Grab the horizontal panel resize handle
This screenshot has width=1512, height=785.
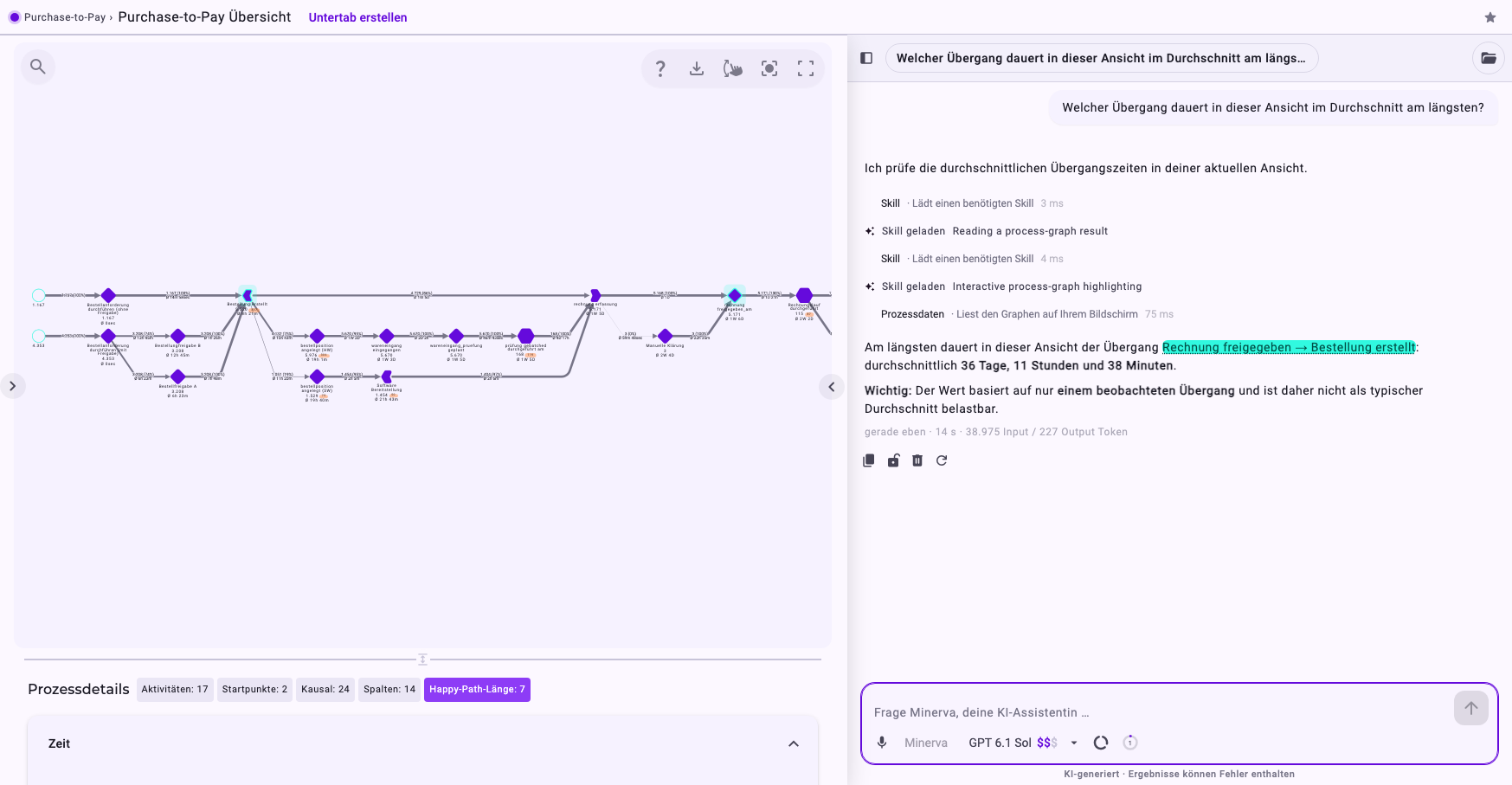pos(422,660)
